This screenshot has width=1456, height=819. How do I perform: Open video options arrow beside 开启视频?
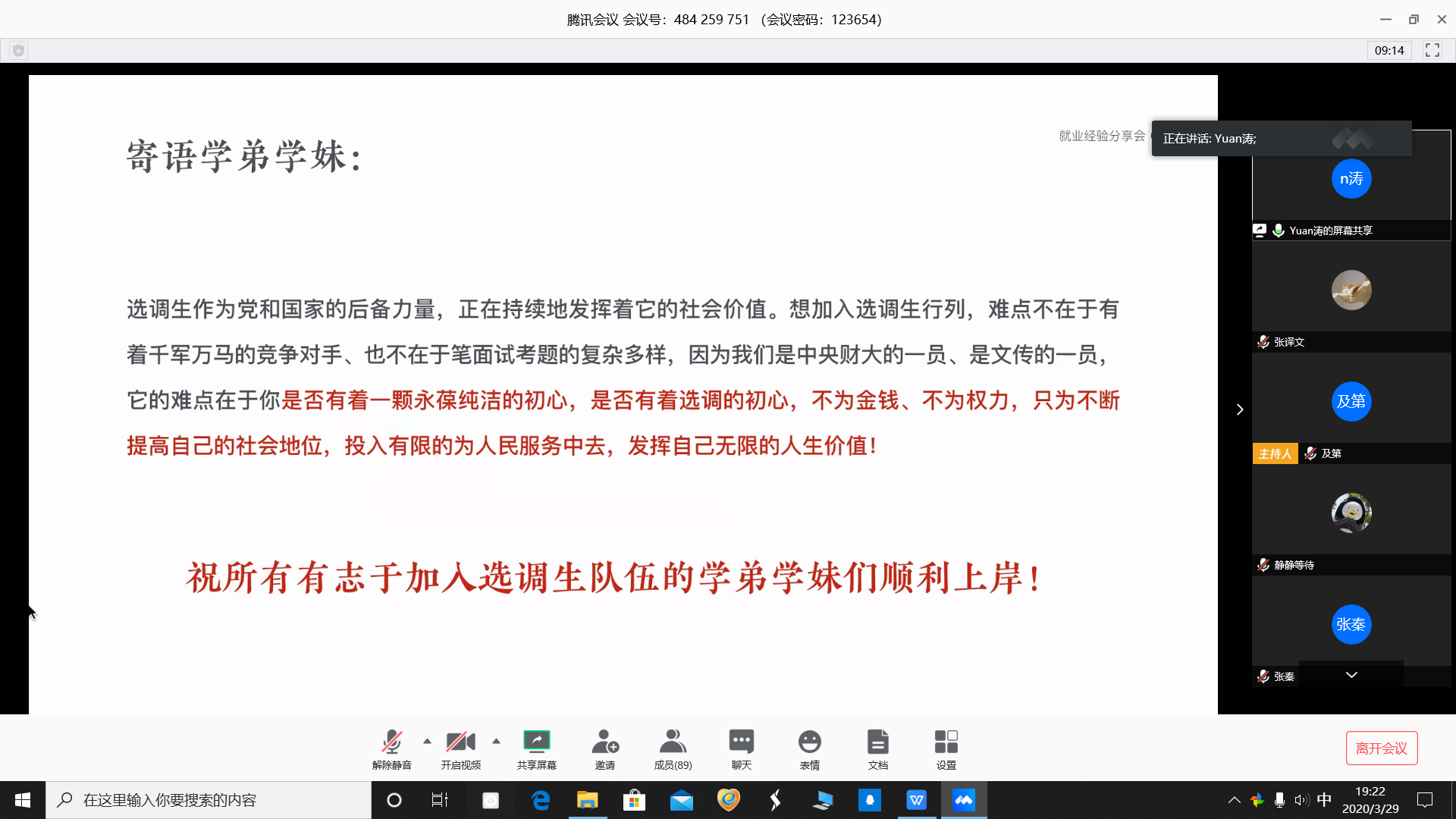(x=496, y=741)
